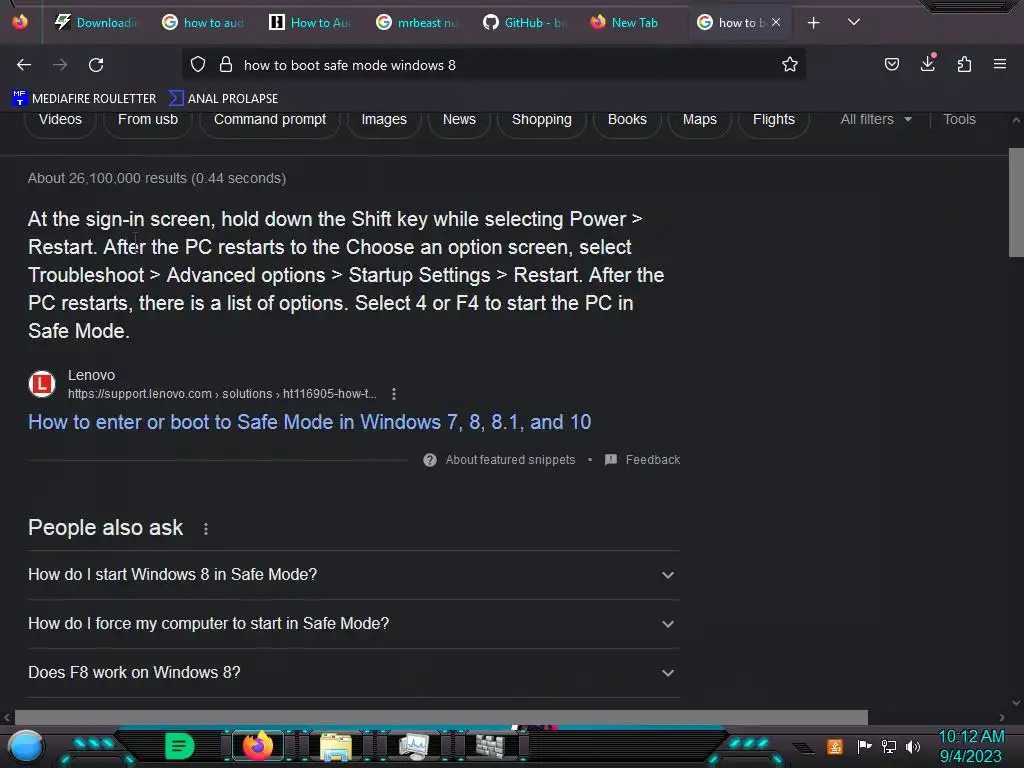This screenshot has width=1024, height=768.
Task: Click the vertical page scrollbar thumb
Action: pos(1016,202)
